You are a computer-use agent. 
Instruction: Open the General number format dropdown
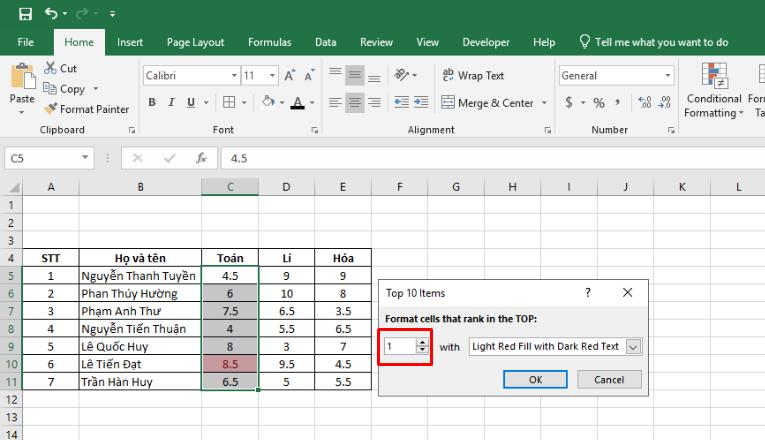pyautogui.click(x=667, y=76)
